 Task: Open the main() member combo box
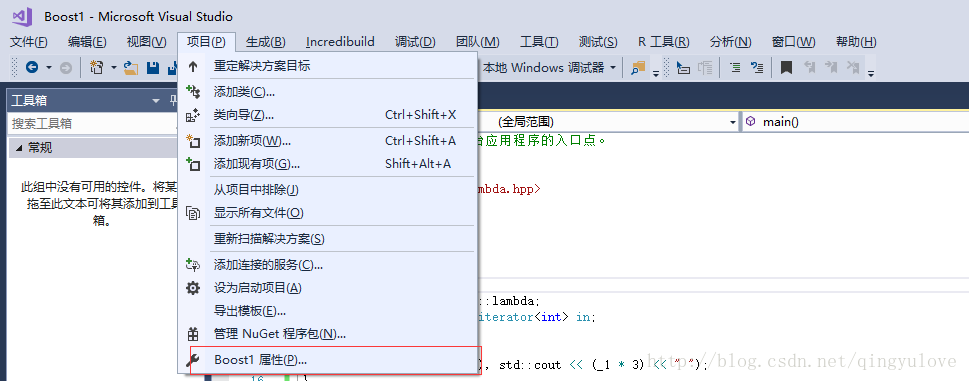pos(855,122)
